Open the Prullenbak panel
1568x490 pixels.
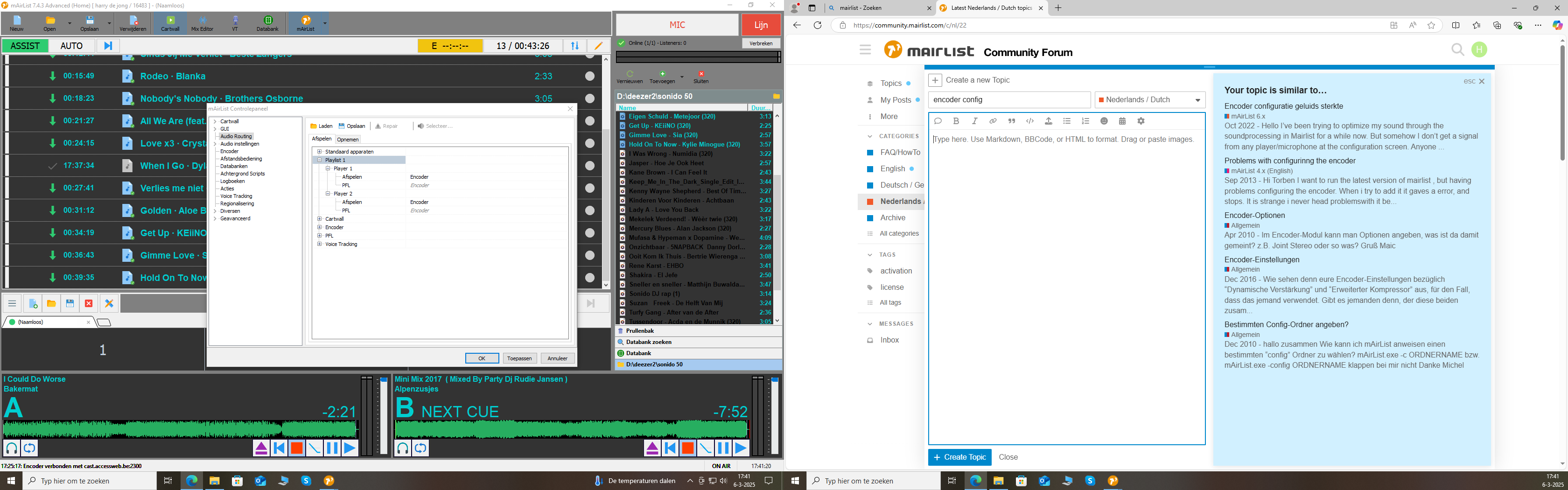tap(698, 331)
